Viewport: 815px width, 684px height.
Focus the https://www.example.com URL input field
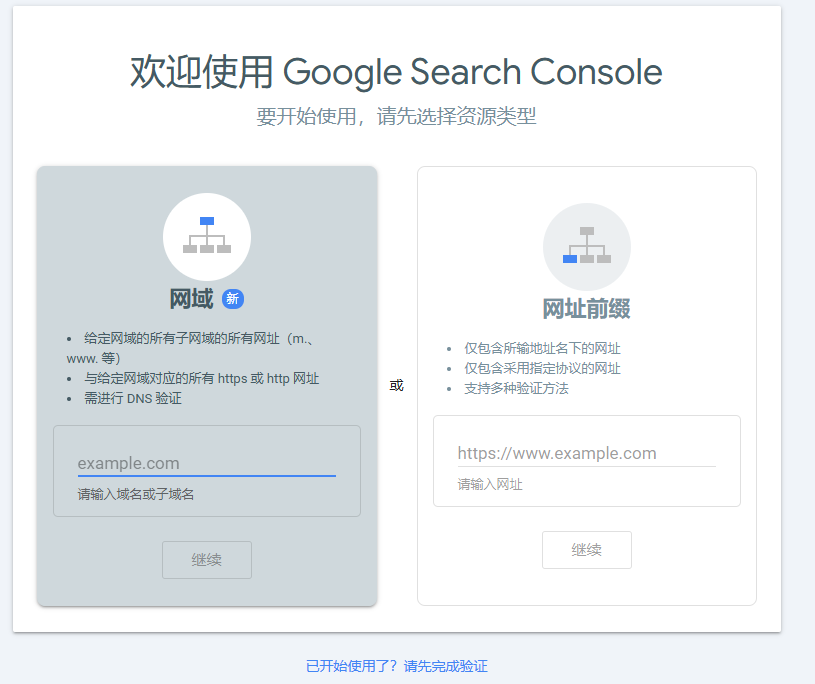tap(586, 454)
